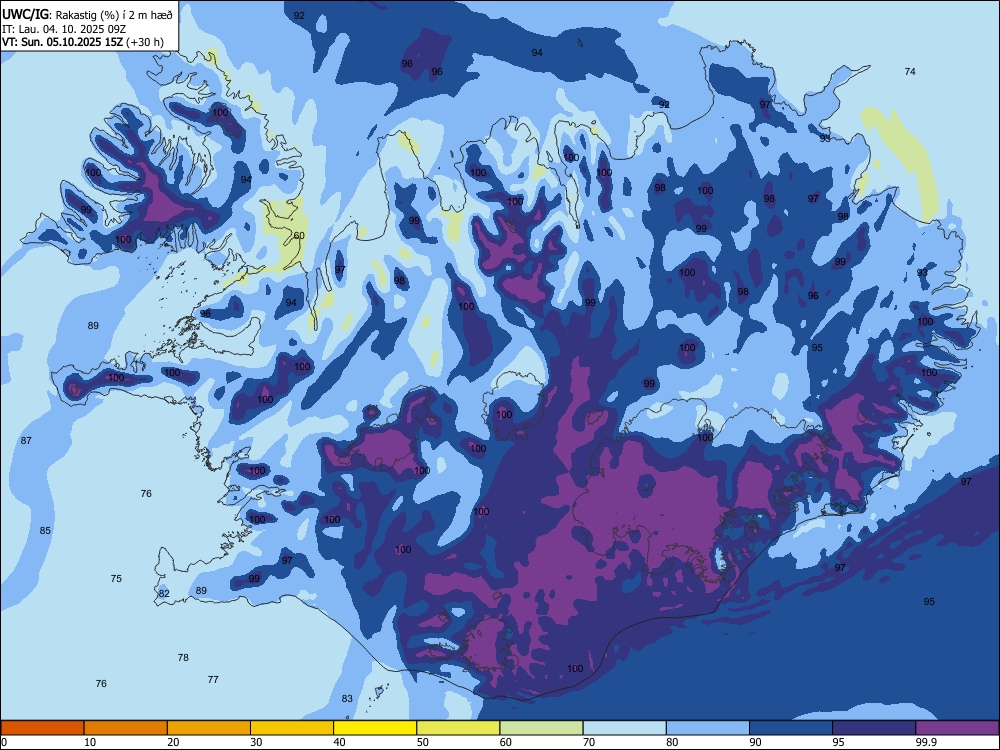
Task: Select the 80–90 light blue legend swatch
Action: pyautogui.click(x=708, y=728)
